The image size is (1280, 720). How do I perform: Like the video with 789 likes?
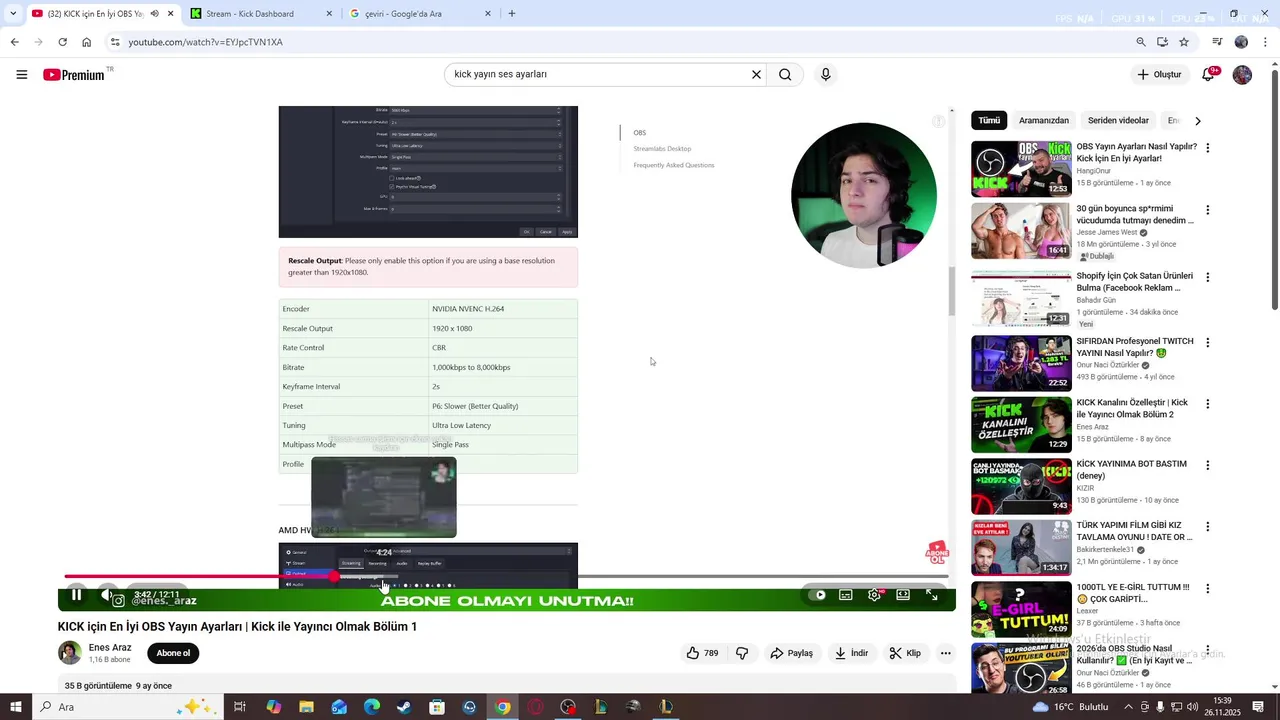pos(702,653)
